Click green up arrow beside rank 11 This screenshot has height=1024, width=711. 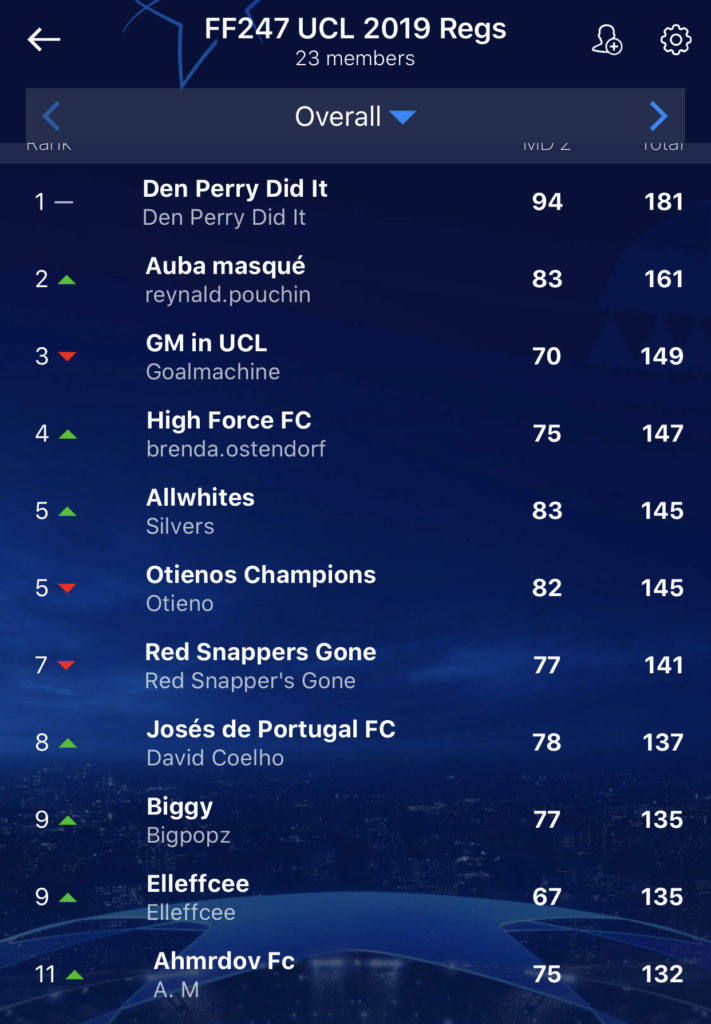coord(74,974)
